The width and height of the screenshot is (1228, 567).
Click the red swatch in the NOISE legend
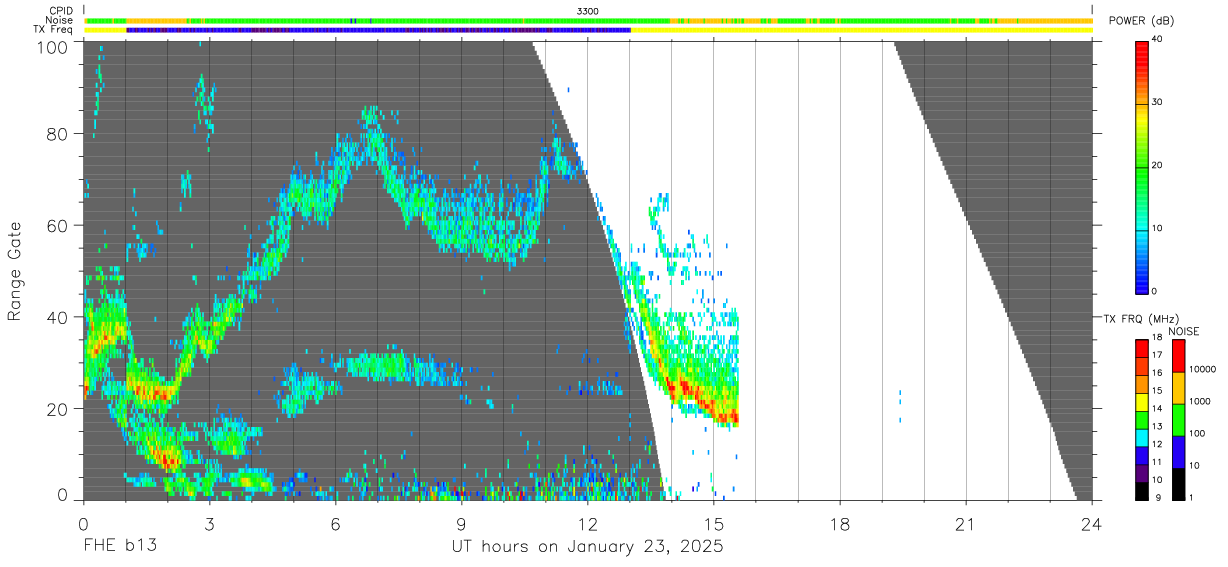[1178, 356]
